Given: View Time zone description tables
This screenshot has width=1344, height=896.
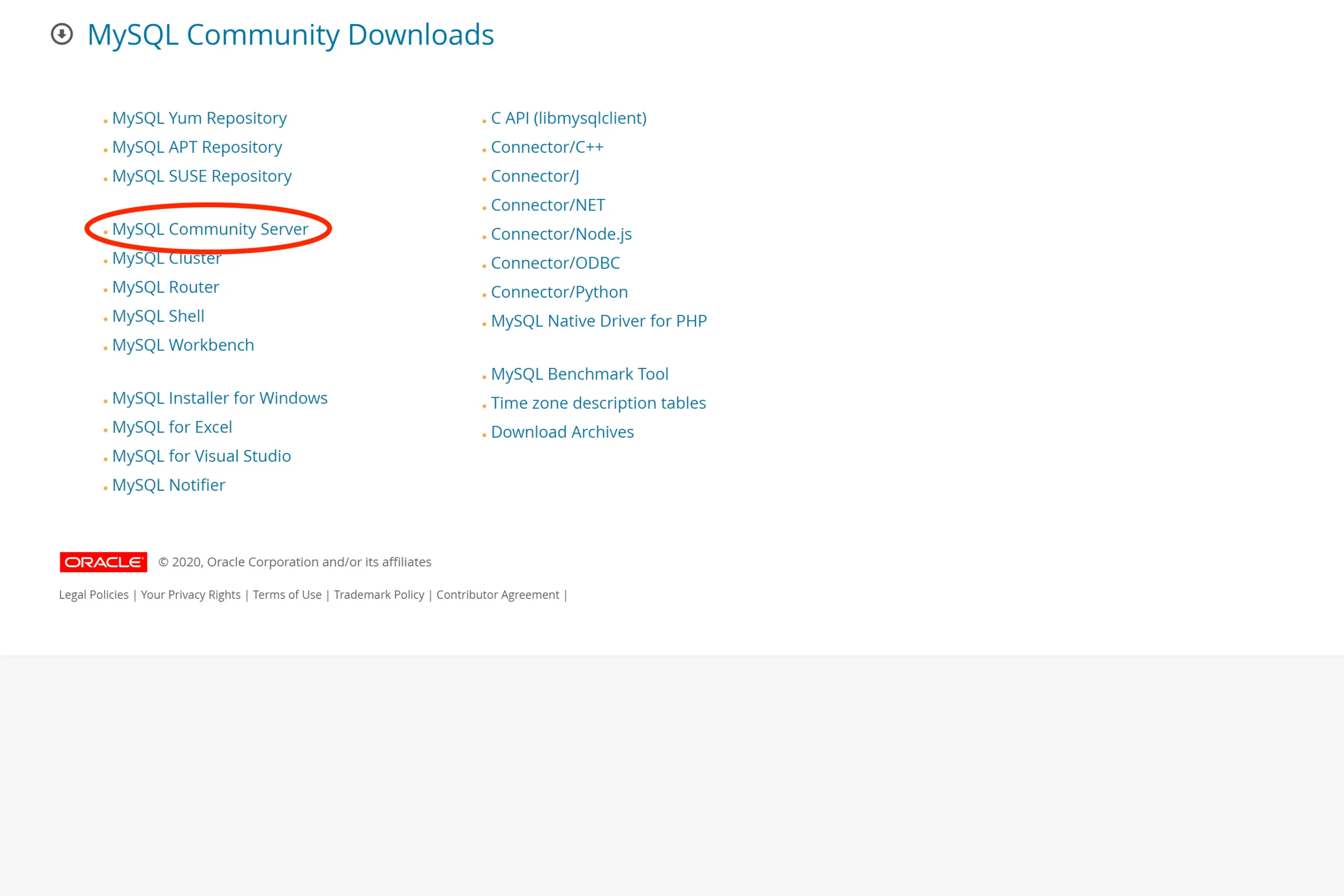Looking at the screenshot, I should coord(598,403).
